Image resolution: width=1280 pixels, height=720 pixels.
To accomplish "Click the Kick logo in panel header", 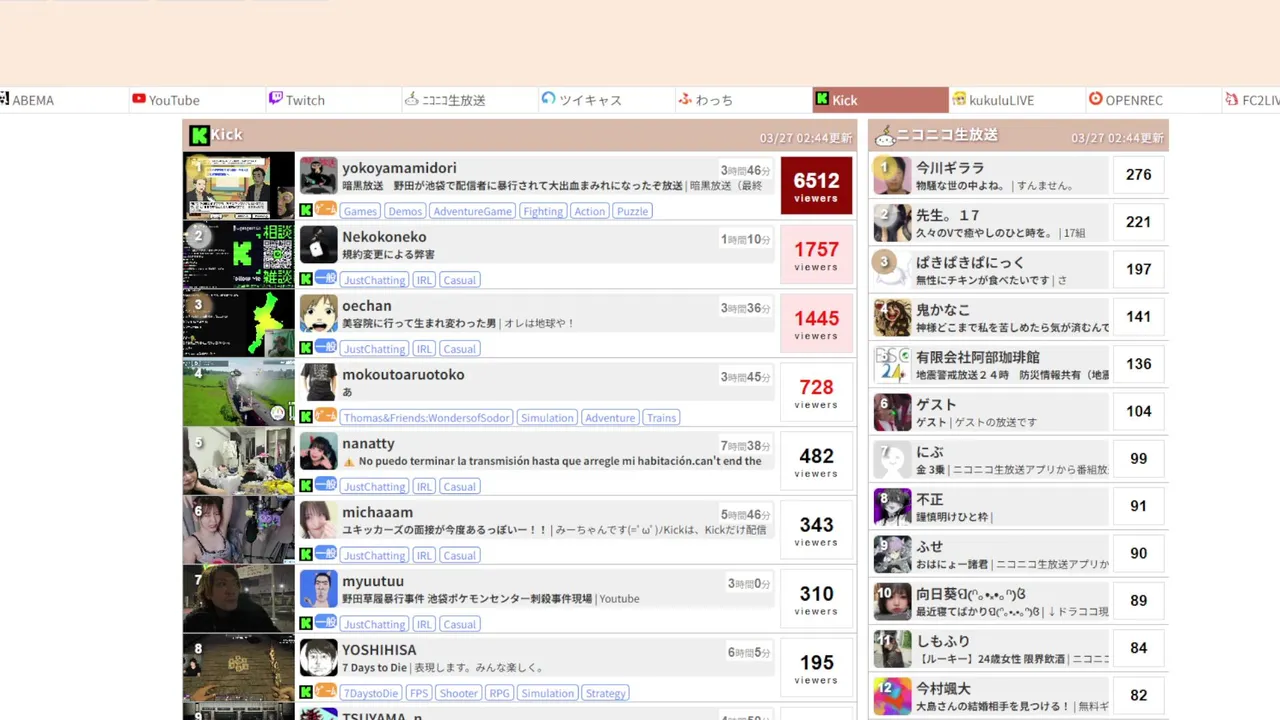I will click(x=199, y=135).
